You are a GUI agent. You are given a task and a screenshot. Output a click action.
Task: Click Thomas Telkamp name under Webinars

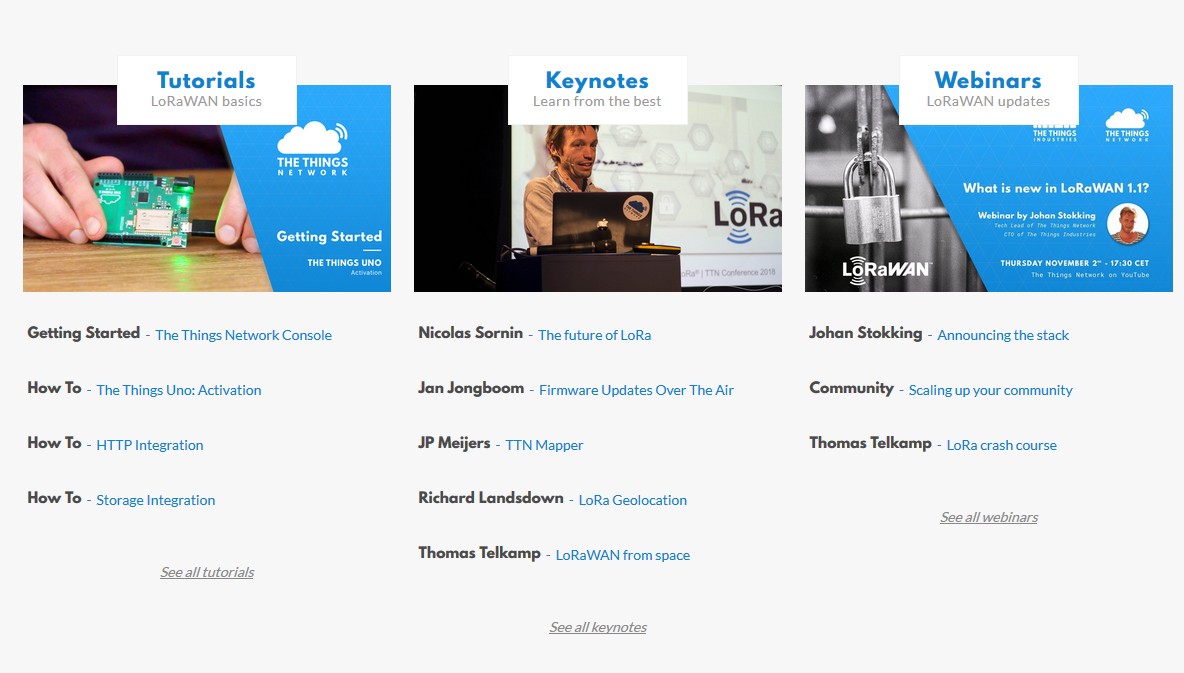871,443
